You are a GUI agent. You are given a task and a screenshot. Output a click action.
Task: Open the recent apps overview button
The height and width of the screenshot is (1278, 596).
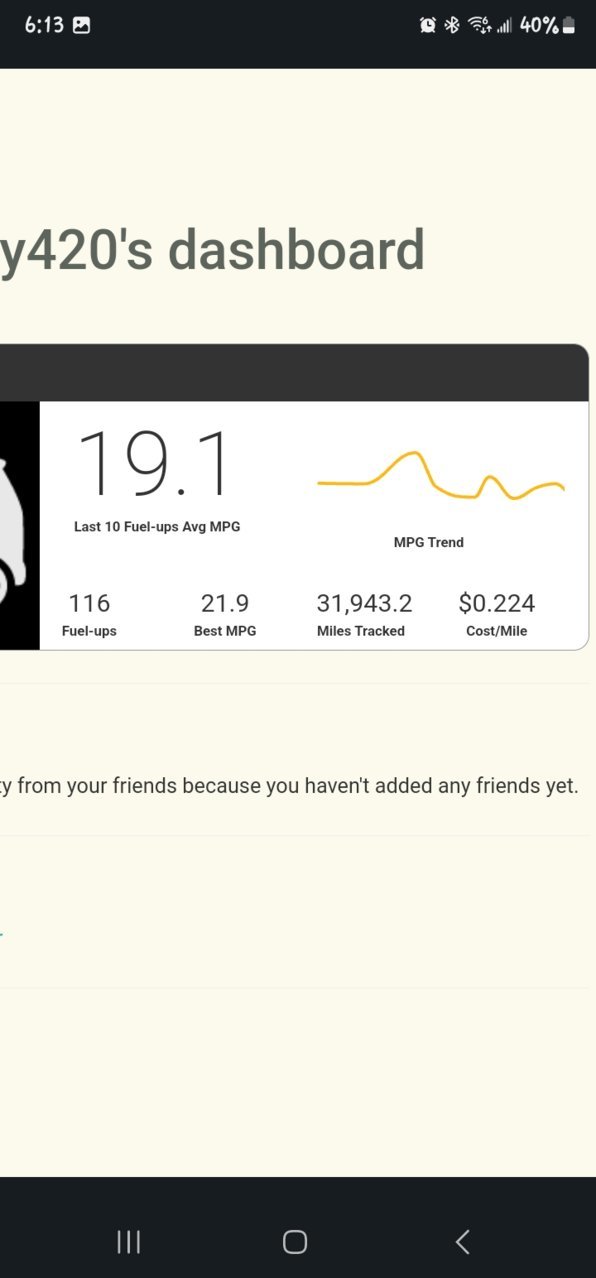(x=128, y=1242)
